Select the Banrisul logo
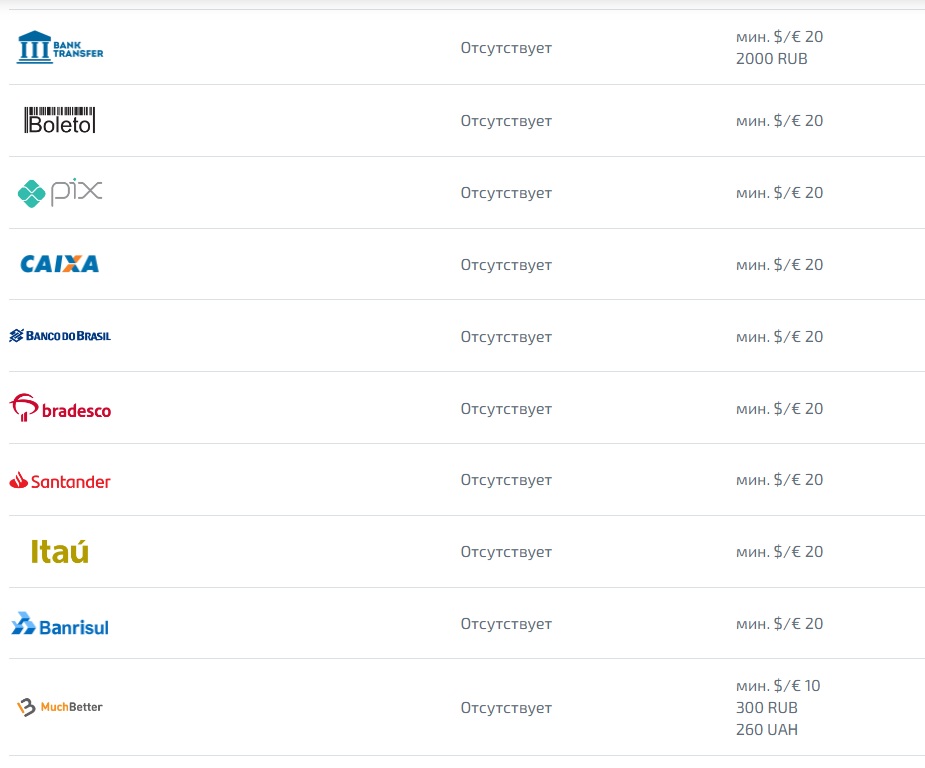 pyautogui.click(x=60, y=625)
